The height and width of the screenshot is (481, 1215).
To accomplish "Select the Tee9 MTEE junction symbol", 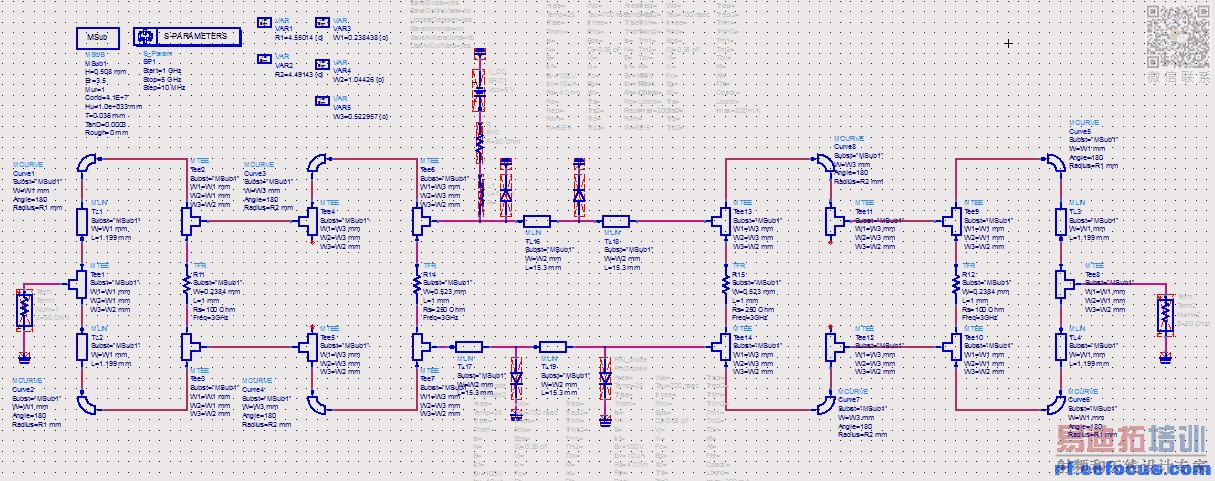I will tap(952, 220).
